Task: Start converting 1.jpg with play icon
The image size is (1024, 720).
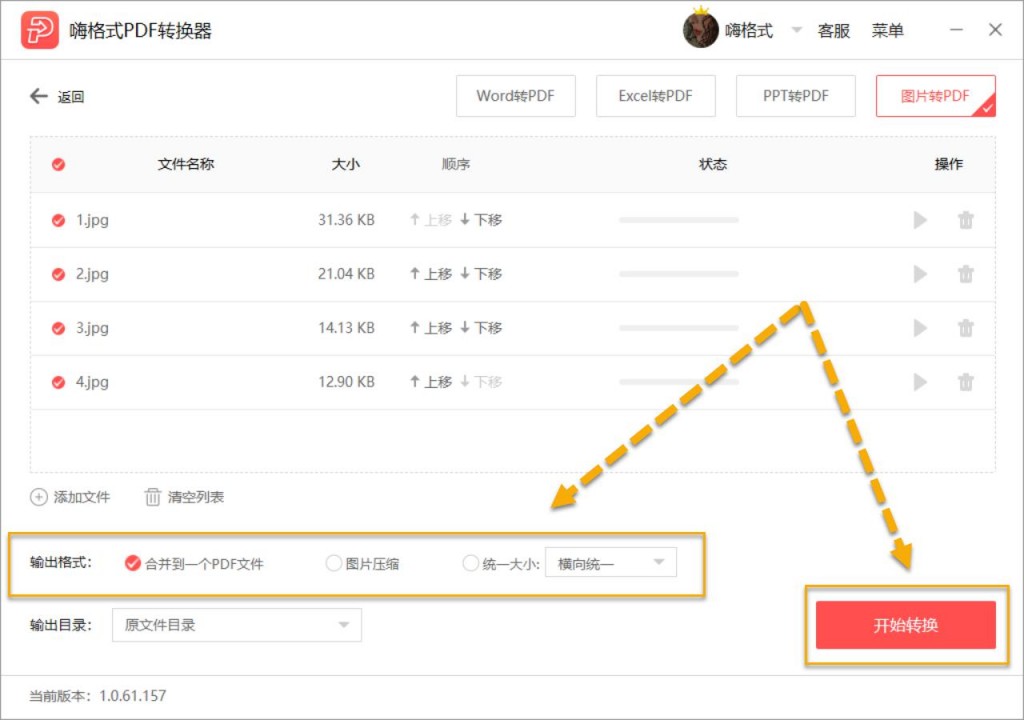Action: (920, 220)
